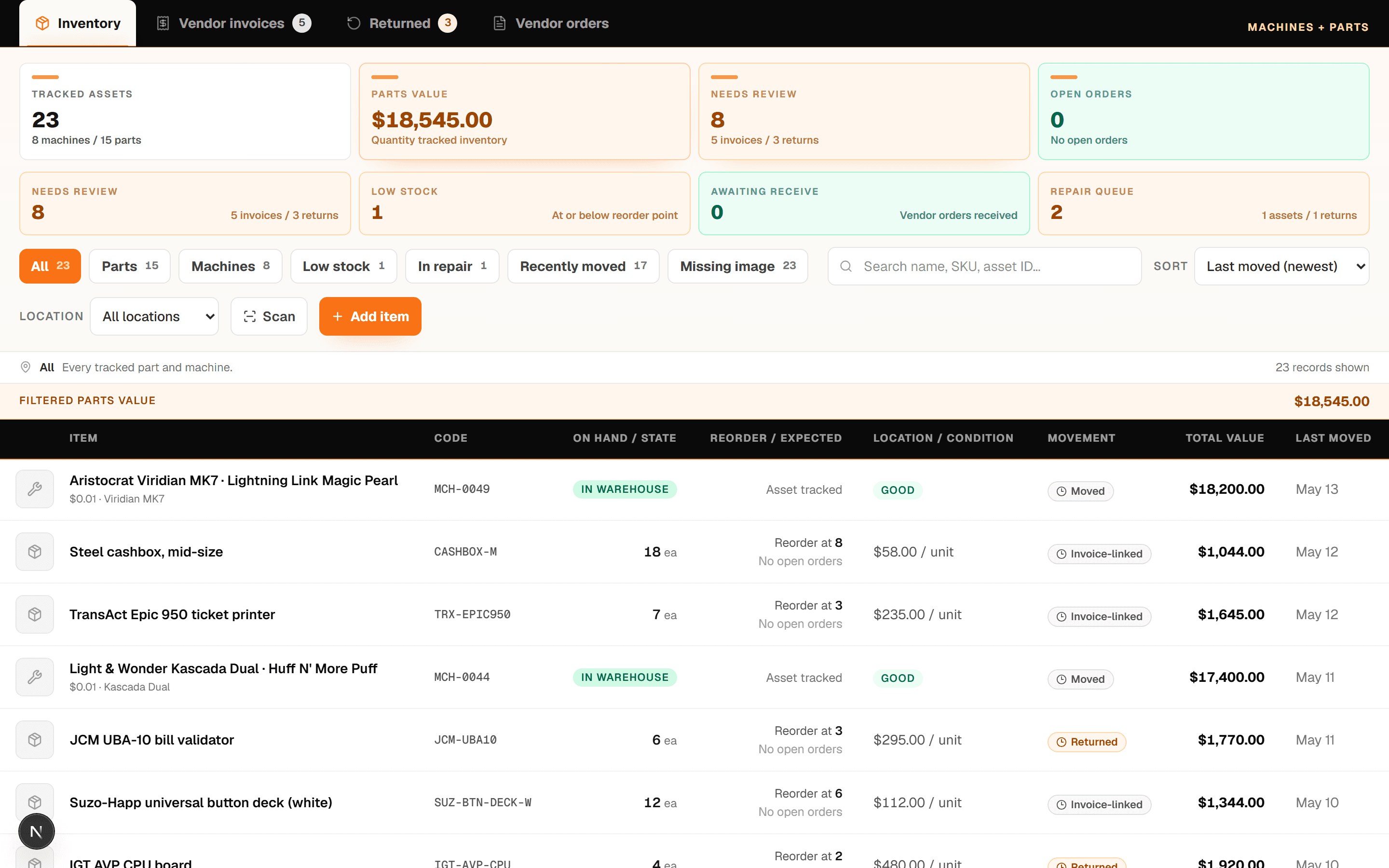Click the clock icon in MCH-0044 Moved badge

click(1061, 679)
